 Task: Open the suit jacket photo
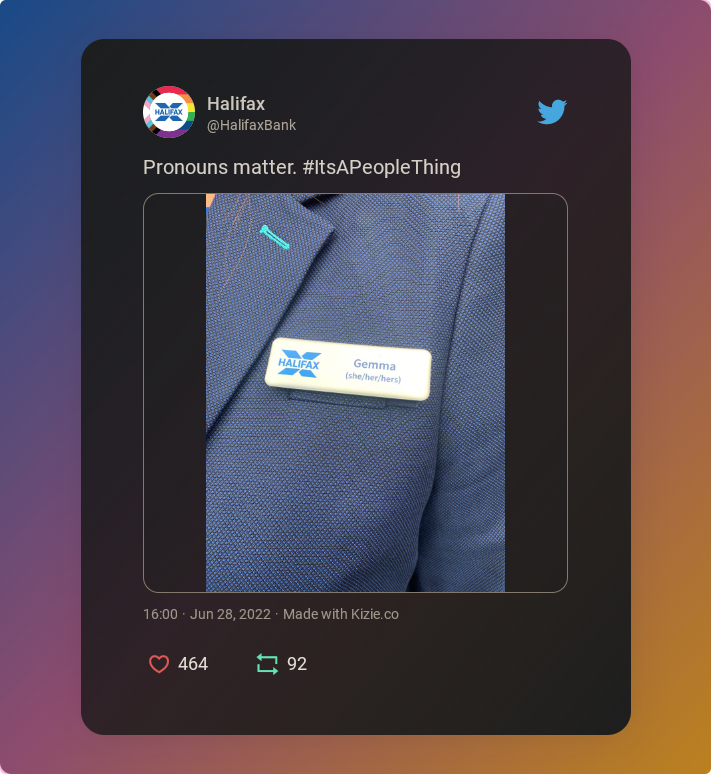356,392
